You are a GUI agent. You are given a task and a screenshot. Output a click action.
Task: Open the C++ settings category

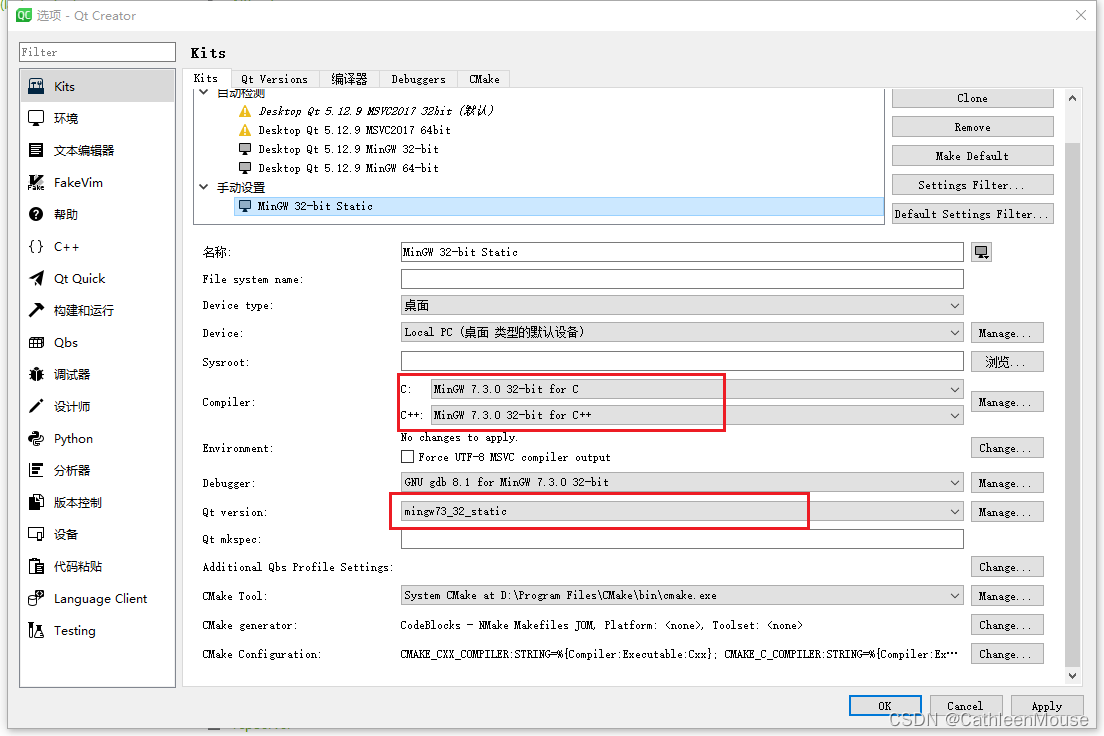97,247
